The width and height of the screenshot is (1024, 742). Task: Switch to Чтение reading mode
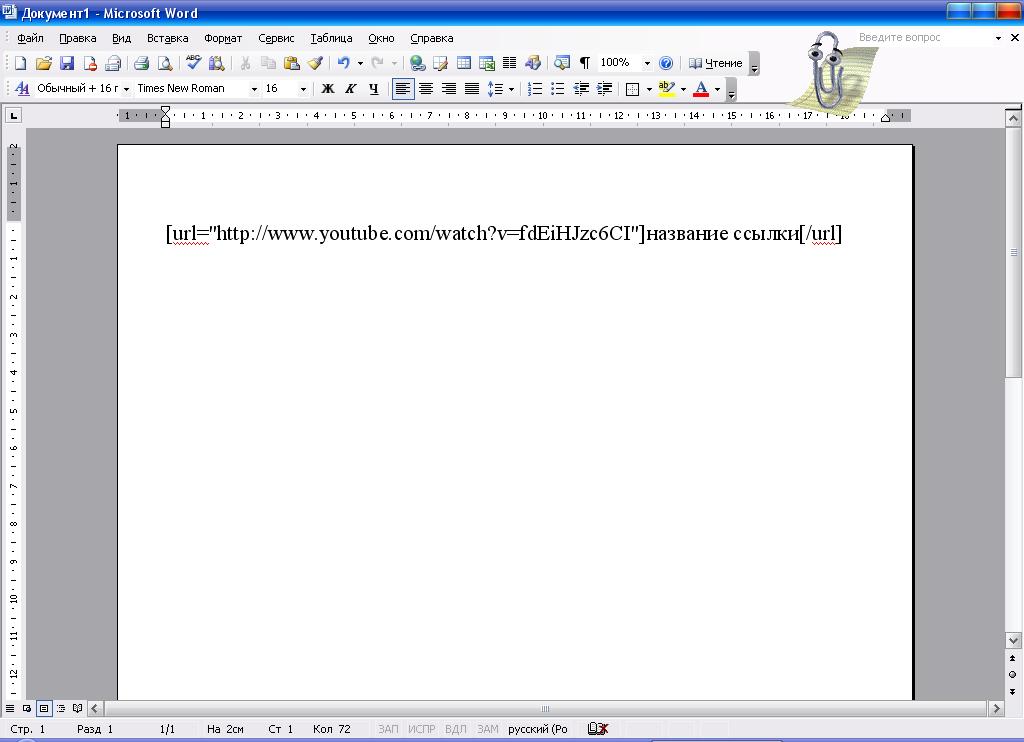715,63
